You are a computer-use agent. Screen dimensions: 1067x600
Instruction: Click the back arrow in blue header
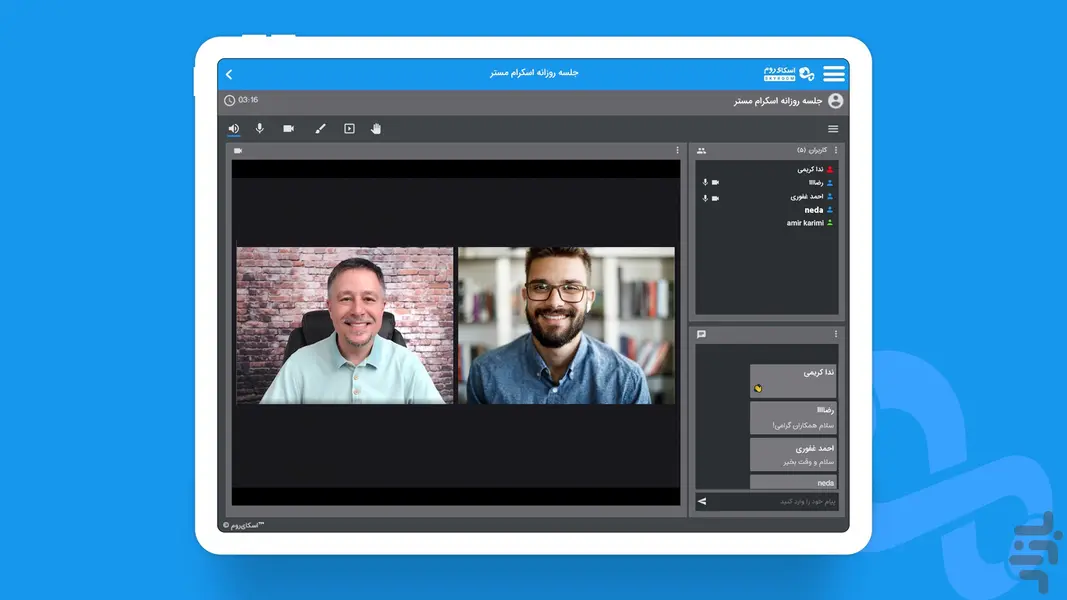tap(229, 74)
